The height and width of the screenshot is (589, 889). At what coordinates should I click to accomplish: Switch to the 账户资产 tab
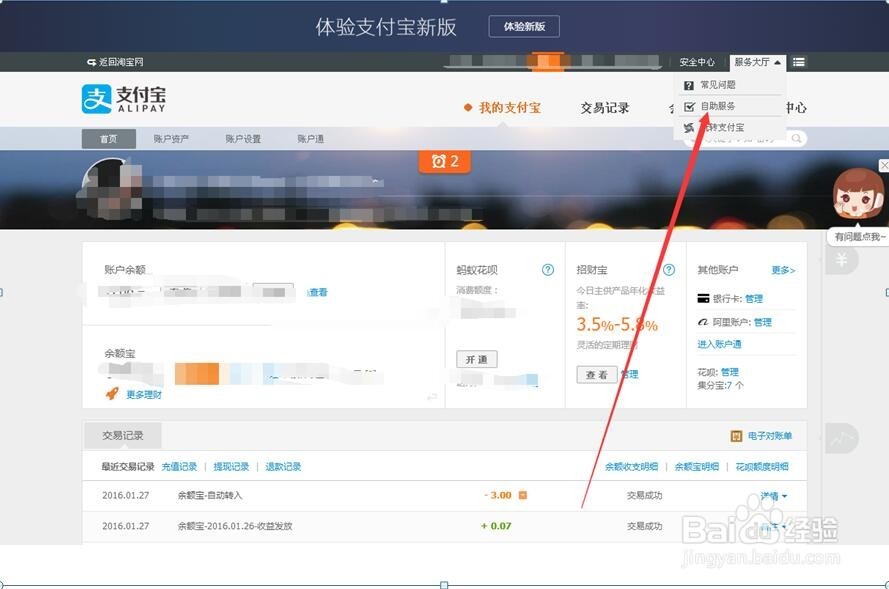point(171,139)
